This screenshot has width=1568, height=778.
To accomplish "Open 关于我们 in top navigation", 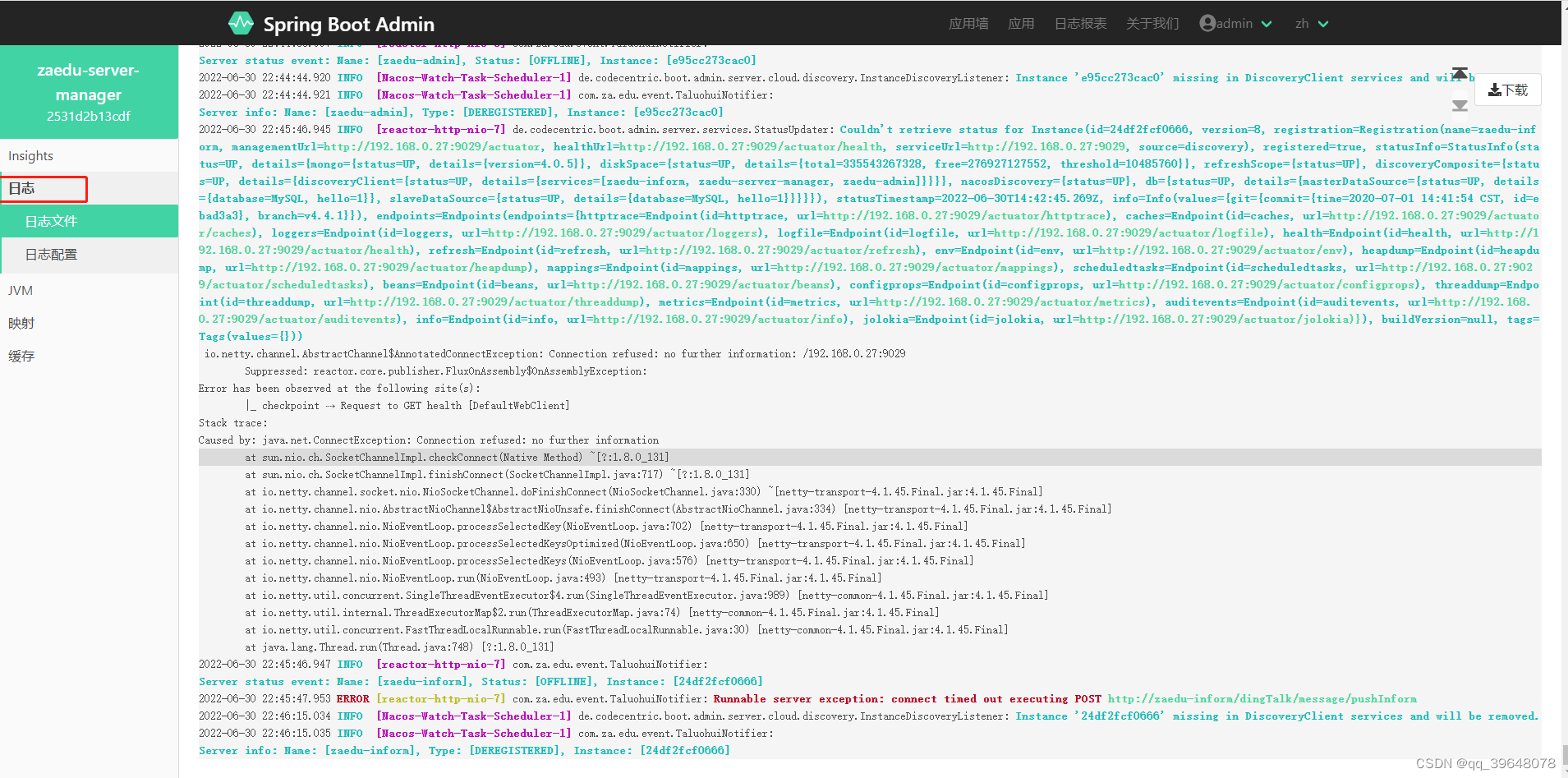I will (x=1152, y=24).
